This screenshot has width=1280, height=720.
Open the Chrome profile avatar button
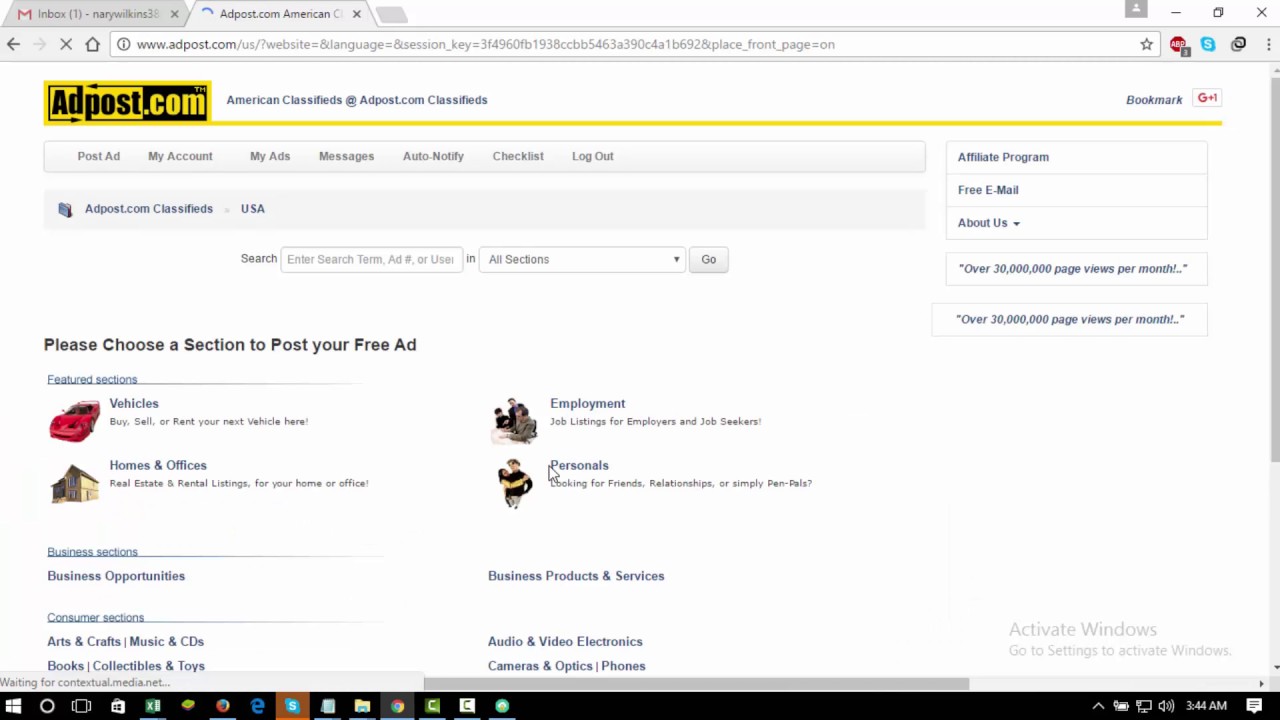[x=1136, y=9]
